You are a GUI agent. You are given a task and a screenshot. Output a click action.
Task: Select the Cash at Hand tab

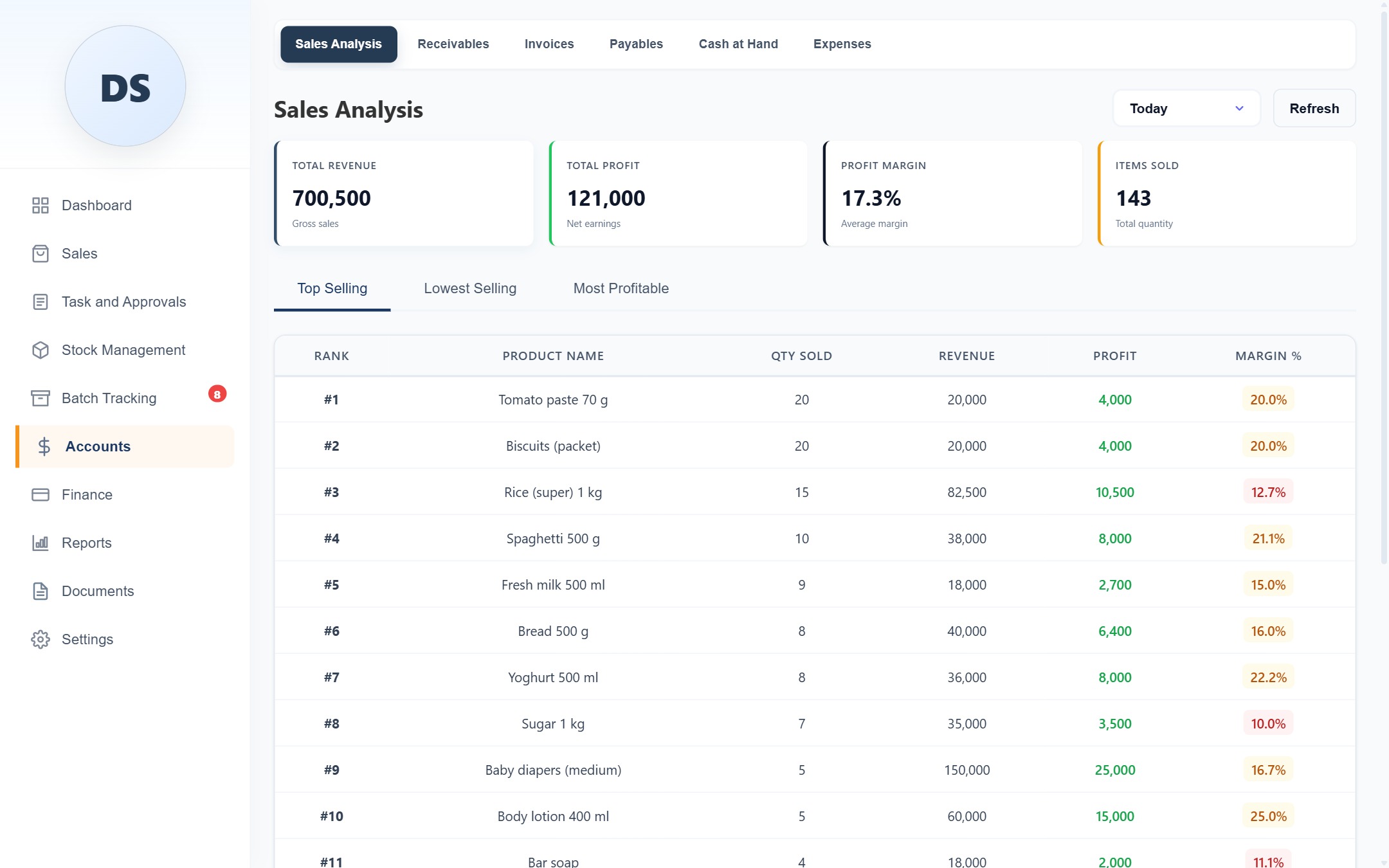tap(738, 44)
